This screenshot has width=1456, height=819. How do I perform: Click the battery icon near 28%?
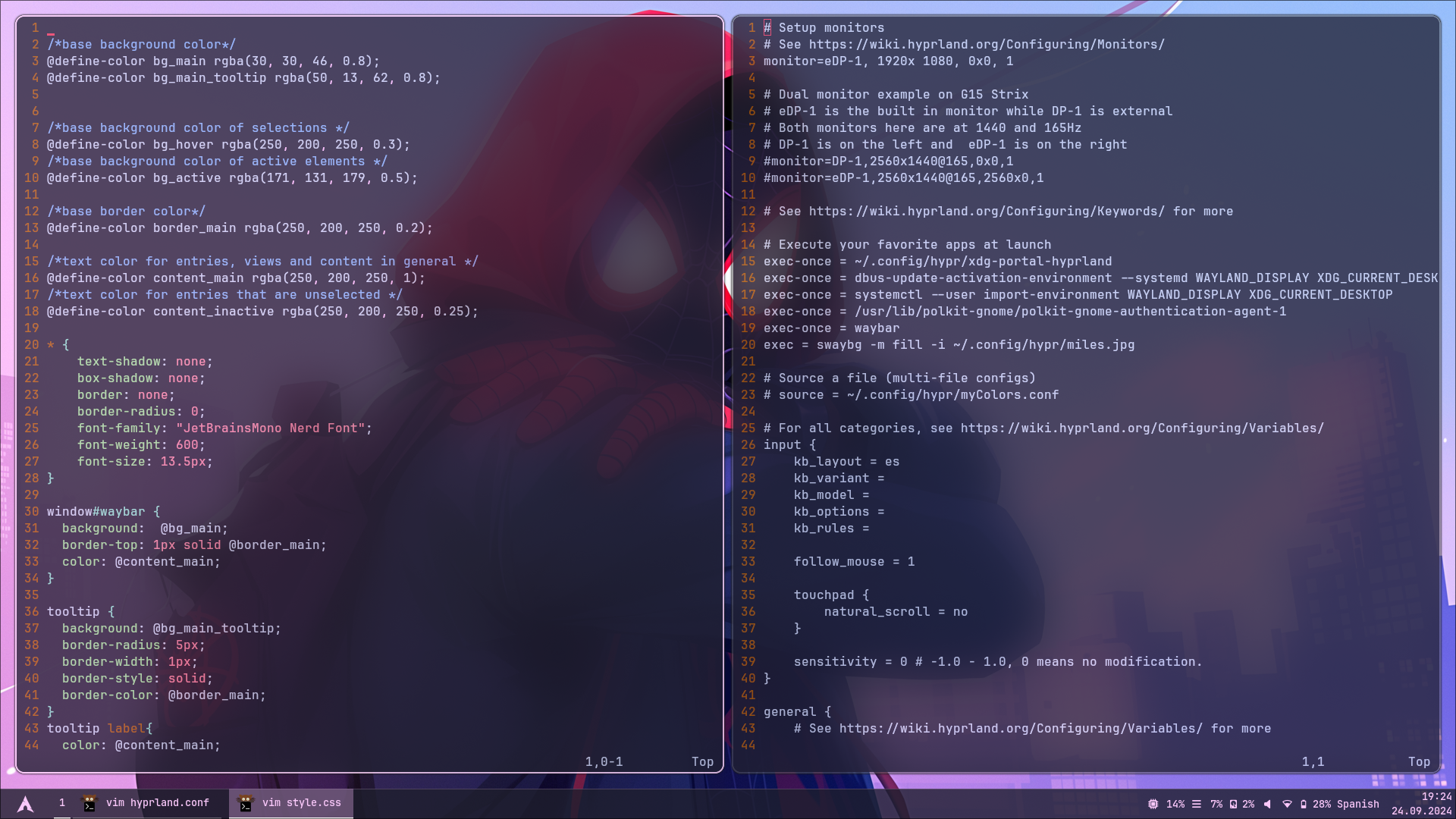point(1304,804)
